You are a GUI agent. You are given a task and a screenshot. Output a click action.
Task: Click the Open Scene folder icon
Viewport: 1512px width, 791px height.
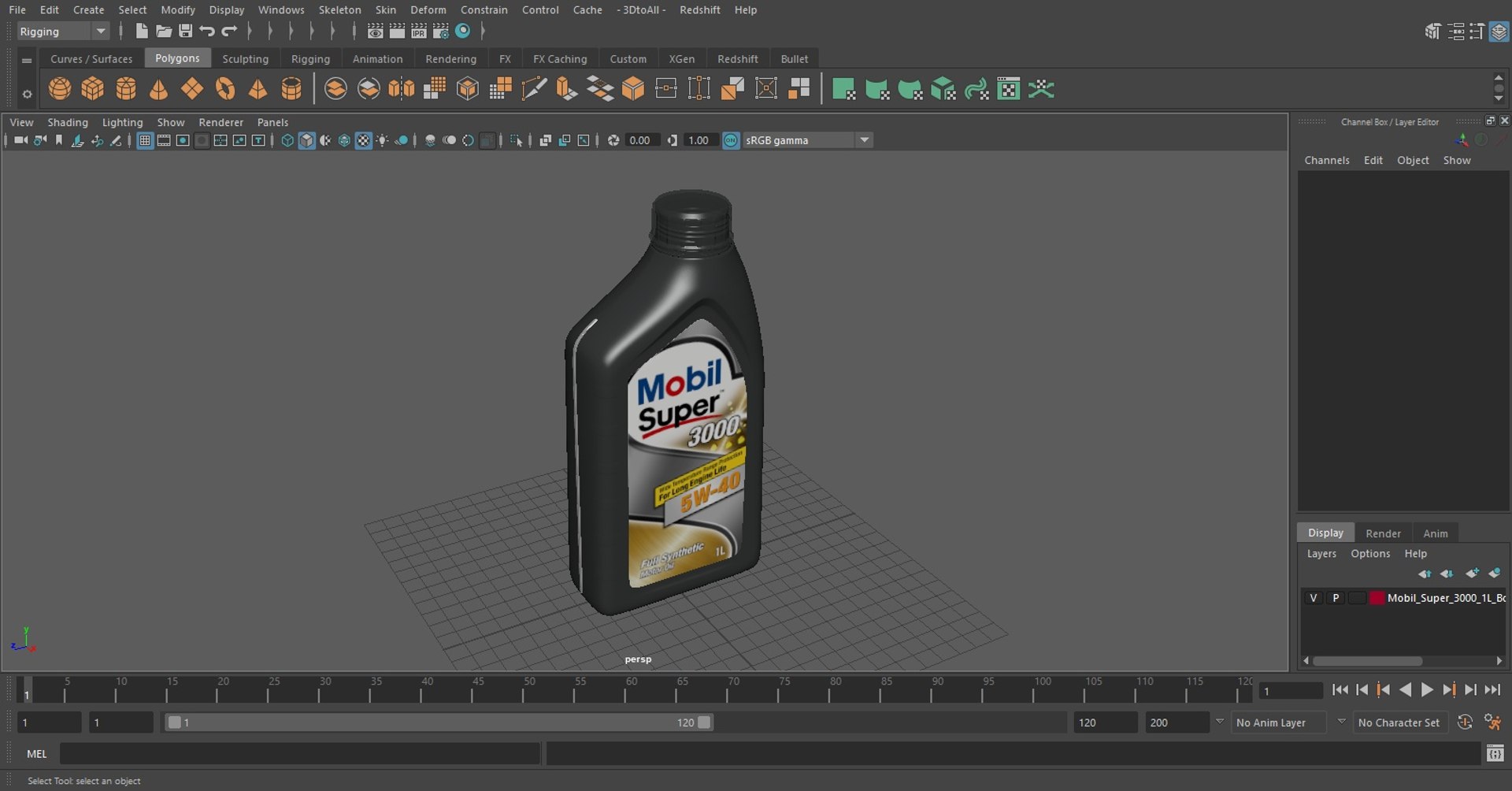pos(164,31)
